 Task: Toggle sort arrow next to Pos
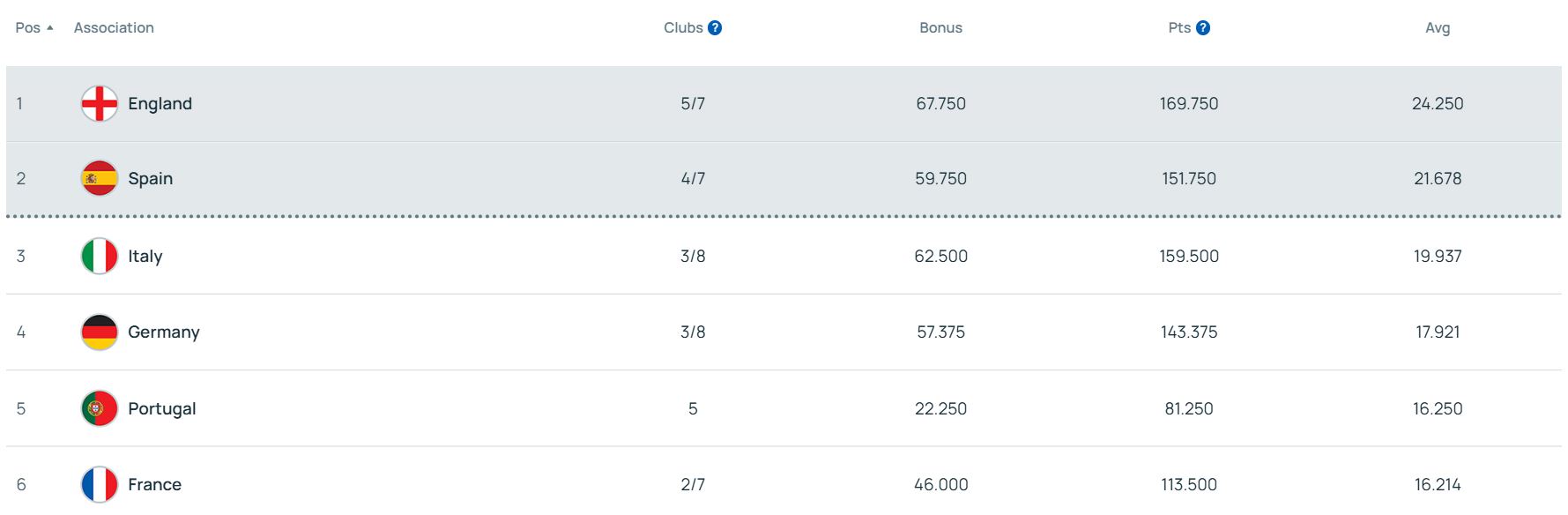[50, 28]
